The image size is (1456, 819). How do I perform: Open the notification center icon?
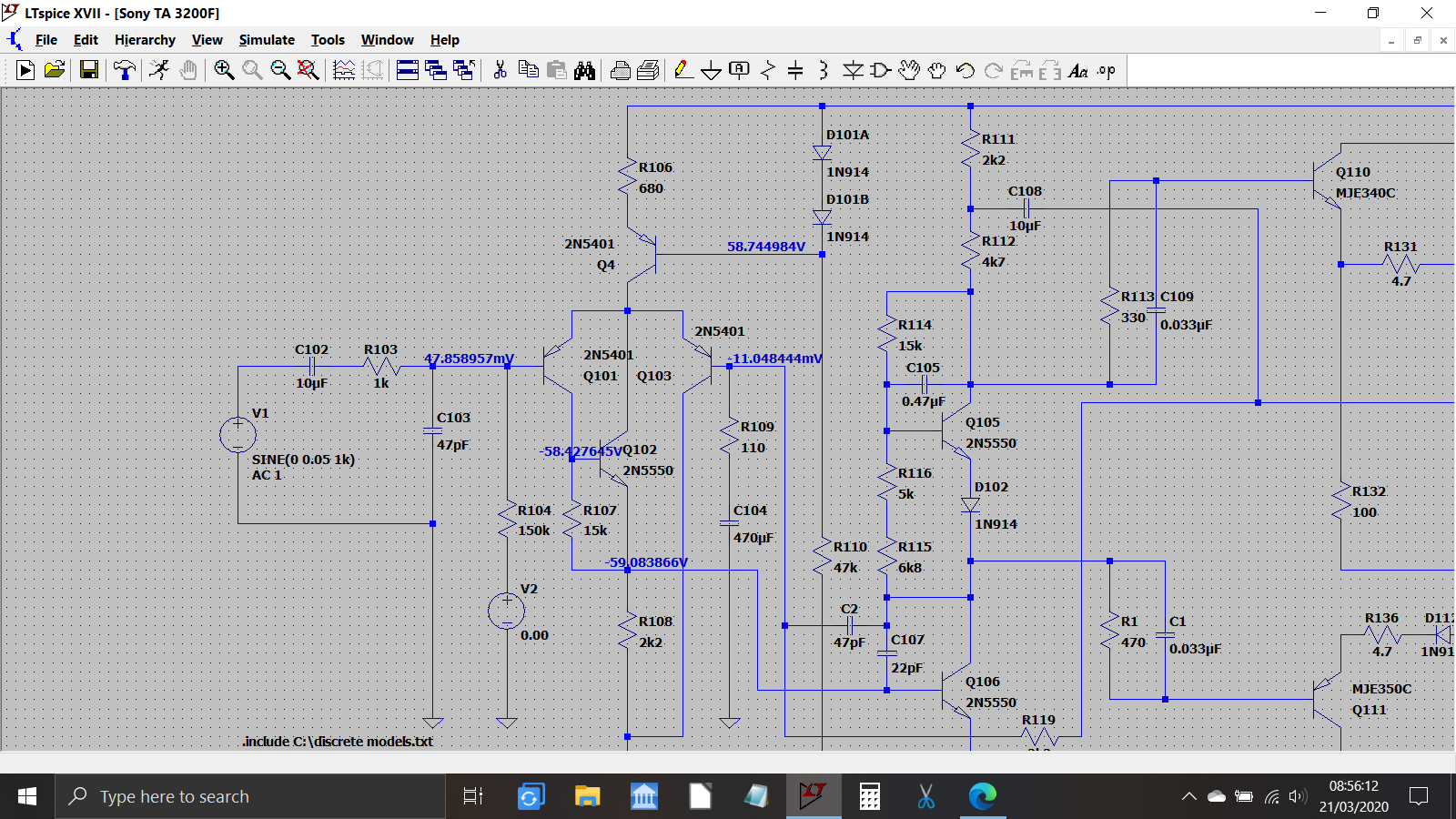pyautogui.click(x=1418, y=796)
